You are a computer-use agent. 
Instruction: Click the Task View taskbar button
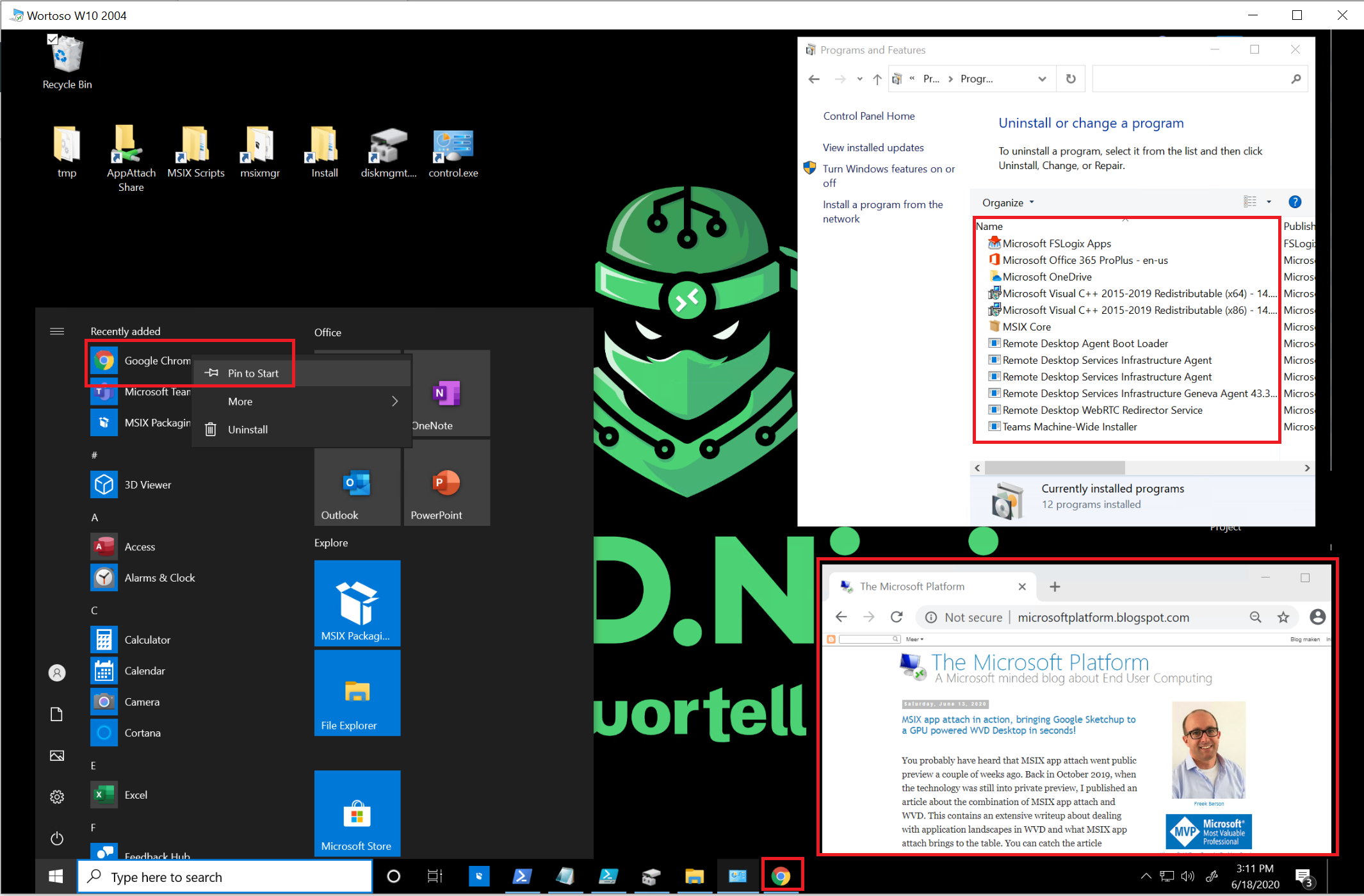(x=435, y=876)
